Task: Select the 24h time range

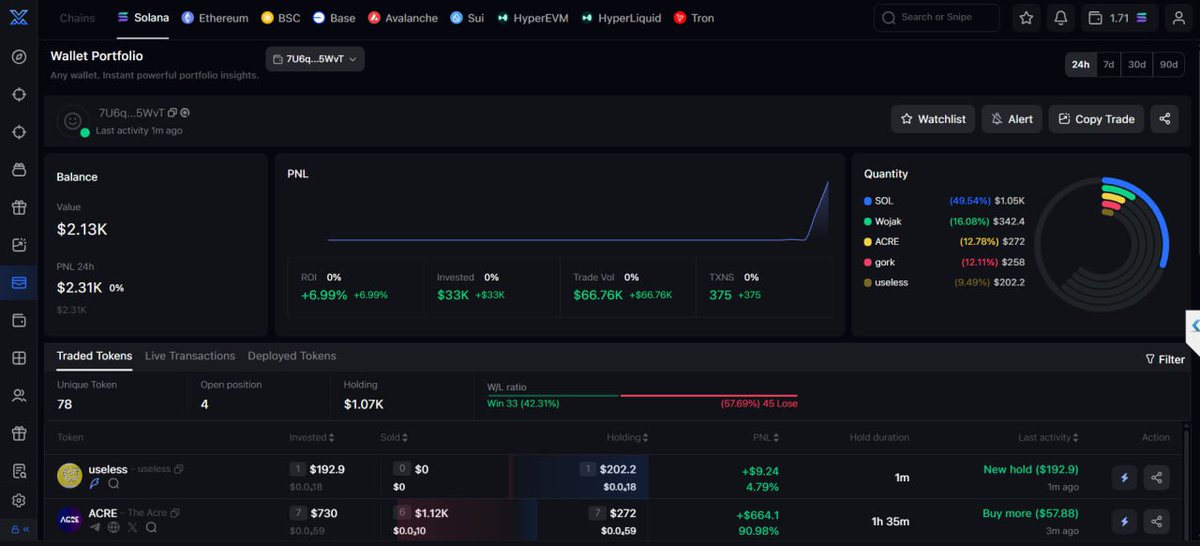Action: (1081, 64)
